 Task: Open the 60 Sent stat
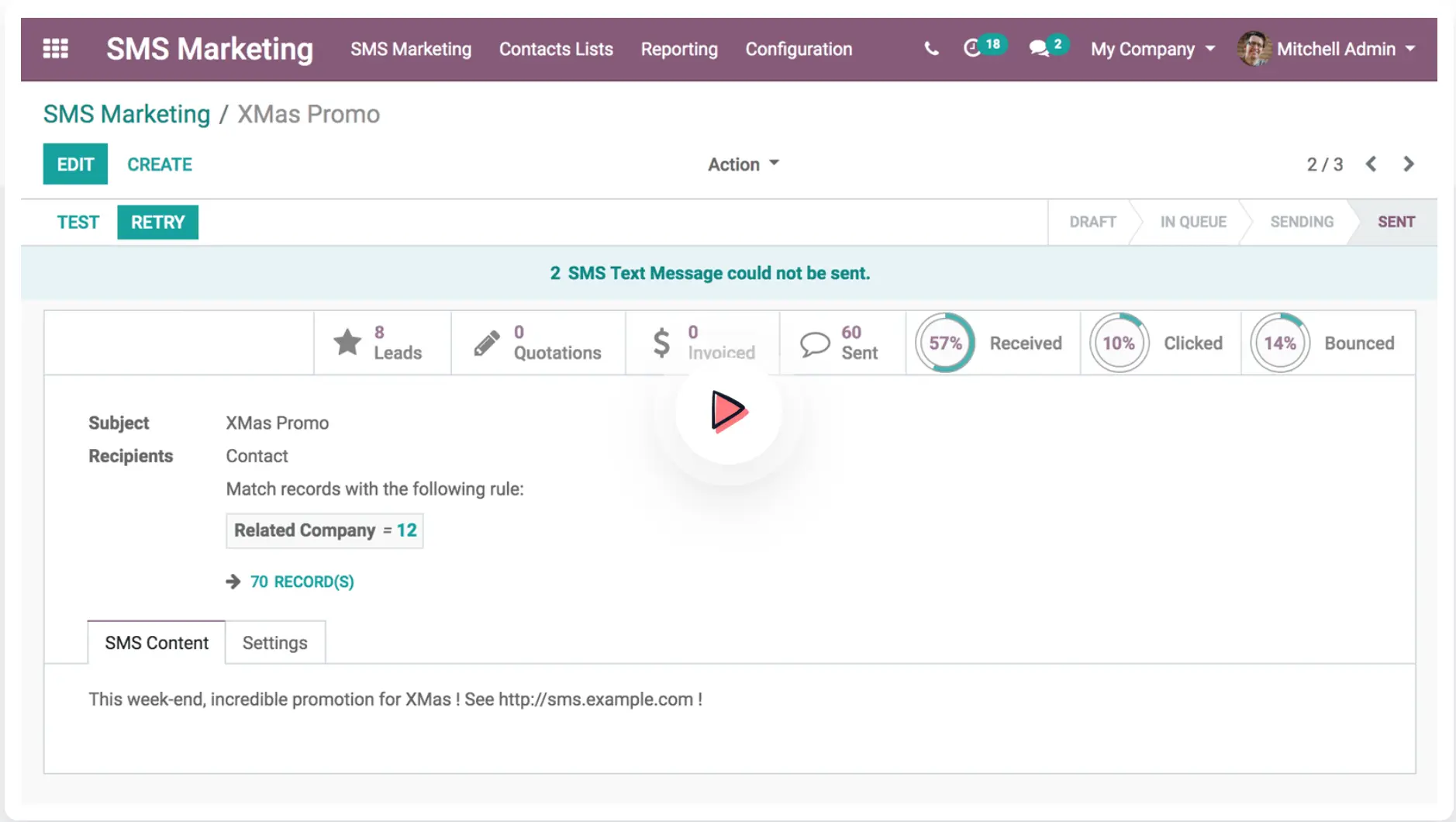tap(843, 343)
